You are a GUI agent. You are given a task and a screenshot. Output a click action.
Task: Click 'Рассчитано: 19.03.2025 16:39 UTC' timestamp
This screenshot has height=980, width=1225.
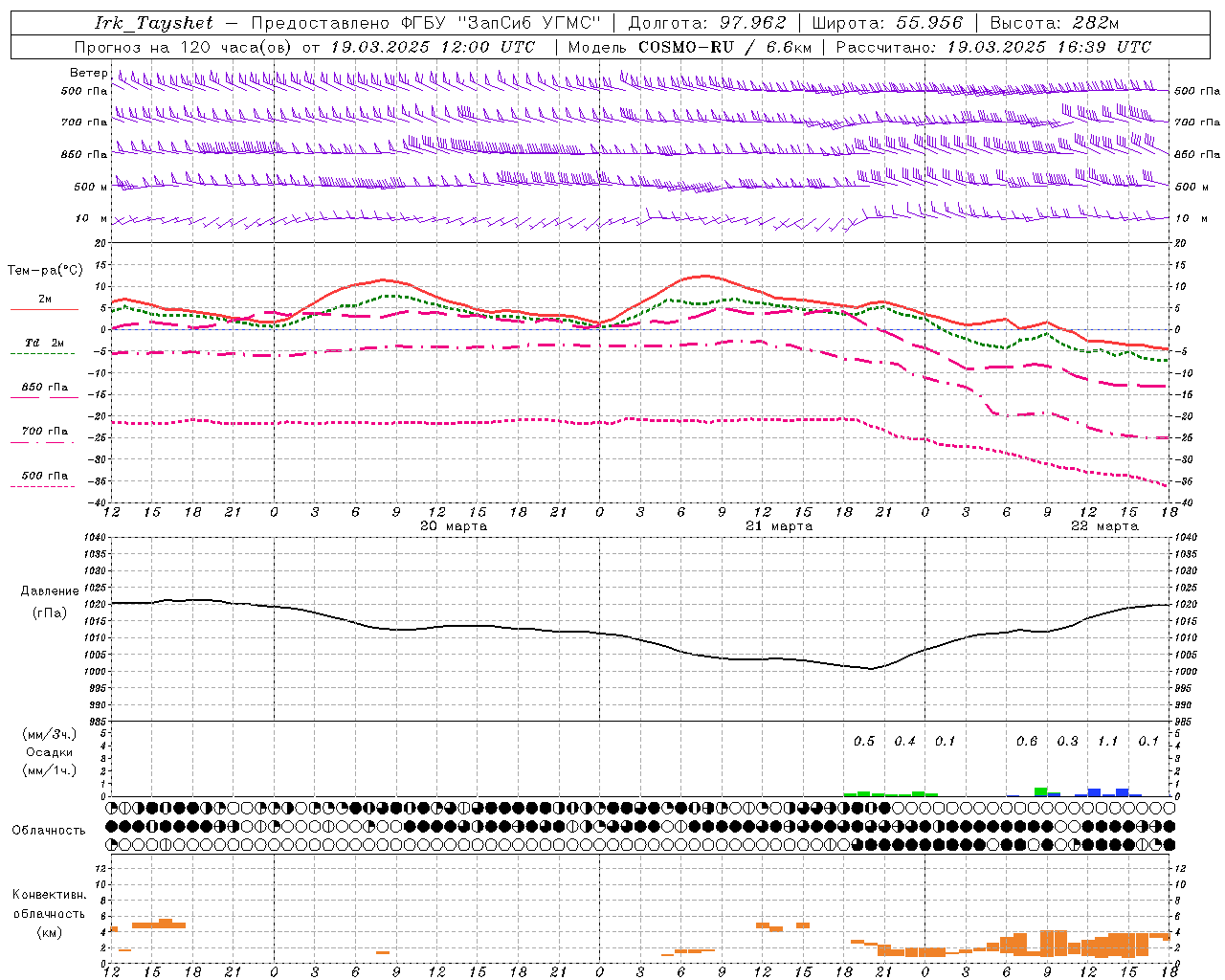[x=993, y=47]
